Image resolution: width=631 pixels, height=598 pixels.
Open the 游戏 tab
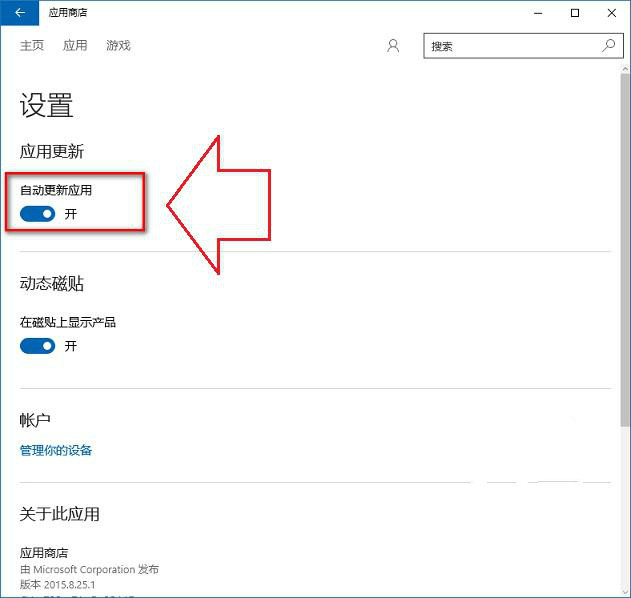[118, 46]
